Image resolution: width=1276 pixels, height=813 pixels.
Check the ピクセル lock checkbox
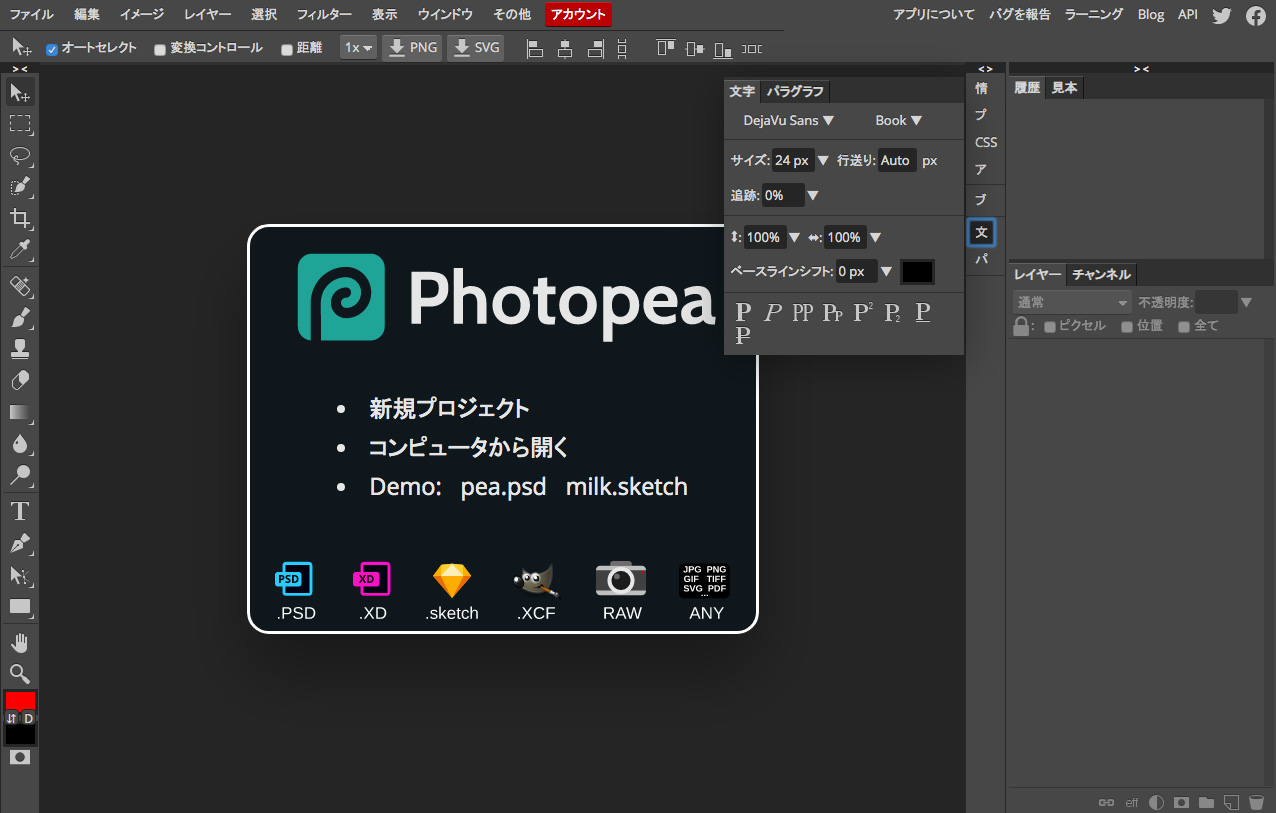1050,327
